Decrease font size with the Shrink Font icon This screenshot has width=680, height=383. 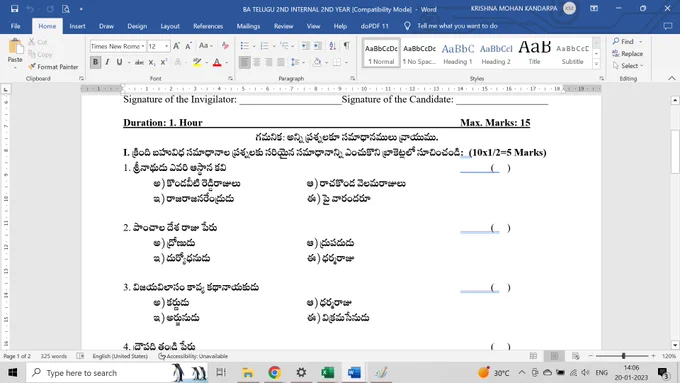[188, 46]
